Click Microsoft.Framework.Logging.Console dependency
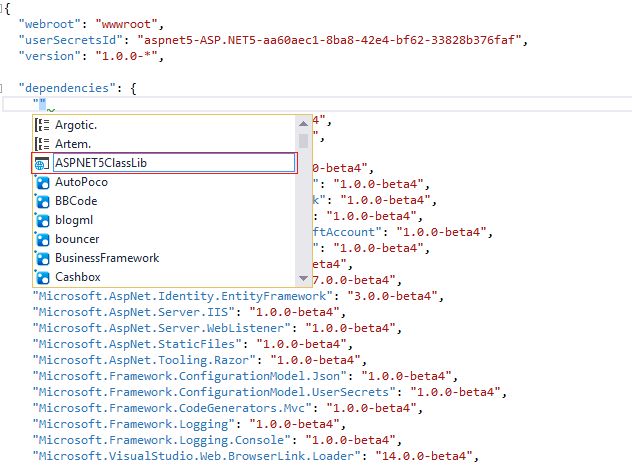This screenshot has width=632, height=465. tap(164, 440)
